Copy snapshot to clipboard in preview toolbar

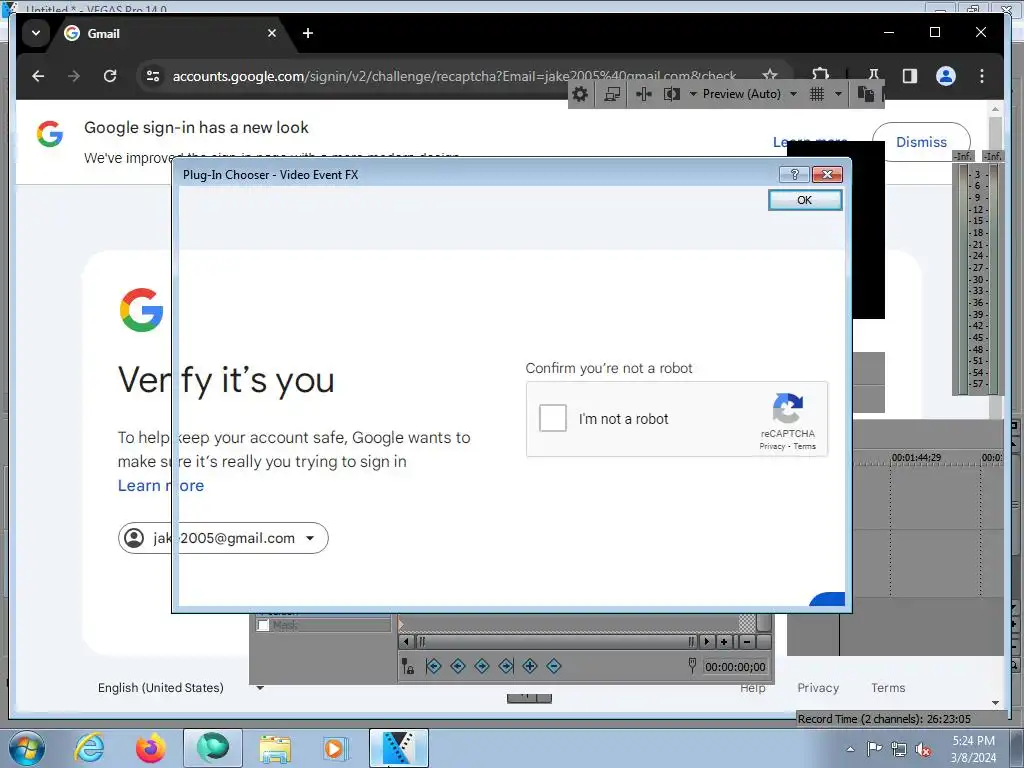865,94
